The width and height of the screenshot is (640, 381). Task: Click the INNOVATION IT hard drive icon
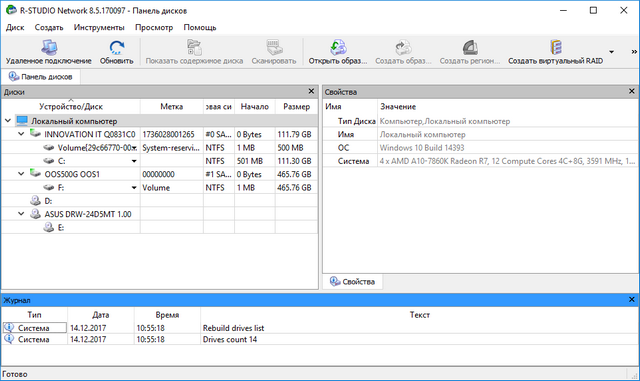[x=35, y=134]
